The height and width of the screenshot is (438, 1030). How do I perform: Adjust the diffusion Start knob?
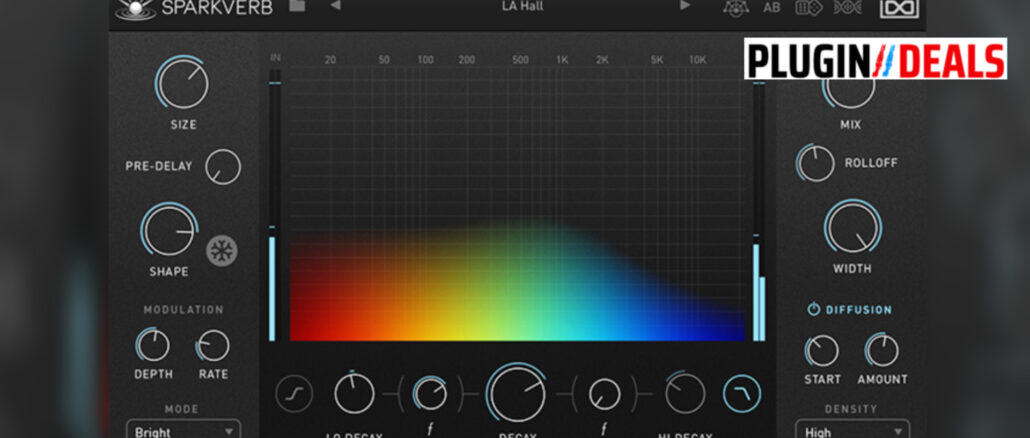coord(822,351)
